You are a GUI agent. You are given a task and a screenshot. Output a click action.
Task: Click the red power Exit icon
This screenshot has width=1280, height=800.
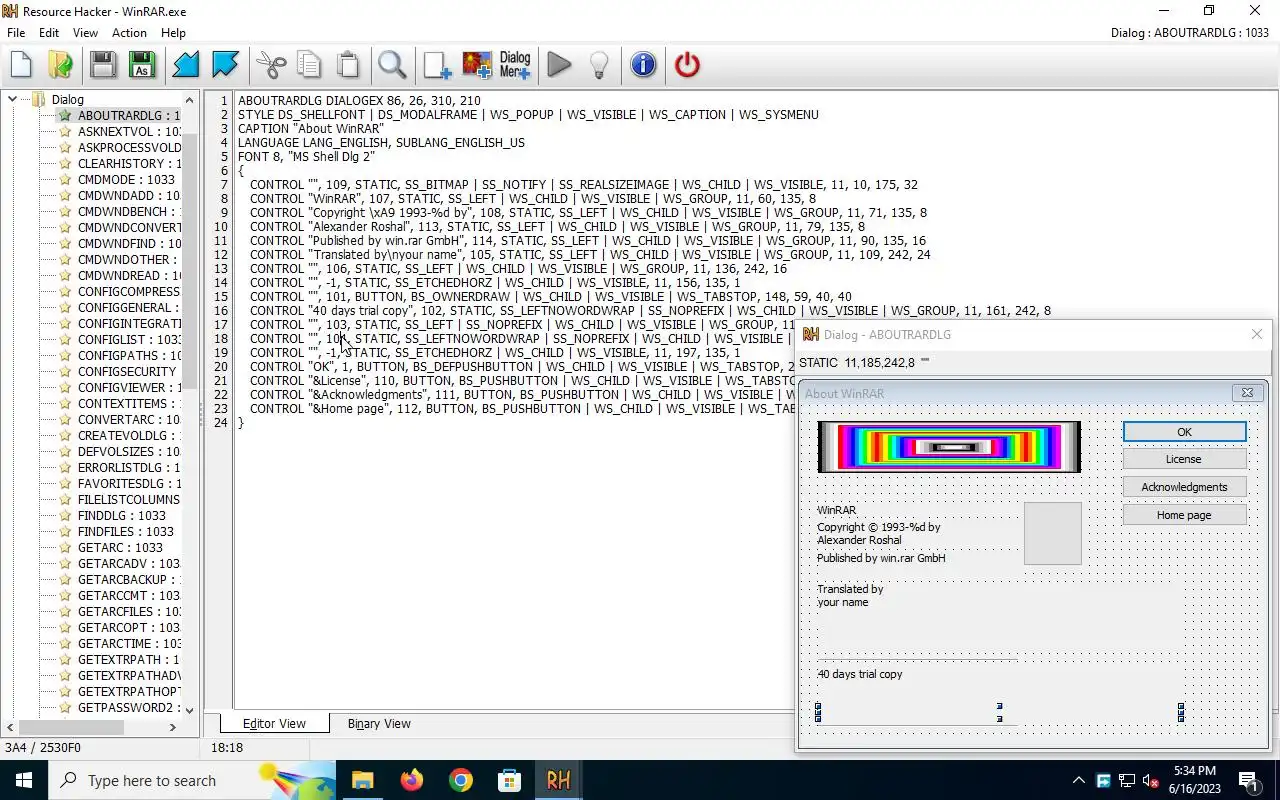(x=687, y=65)
